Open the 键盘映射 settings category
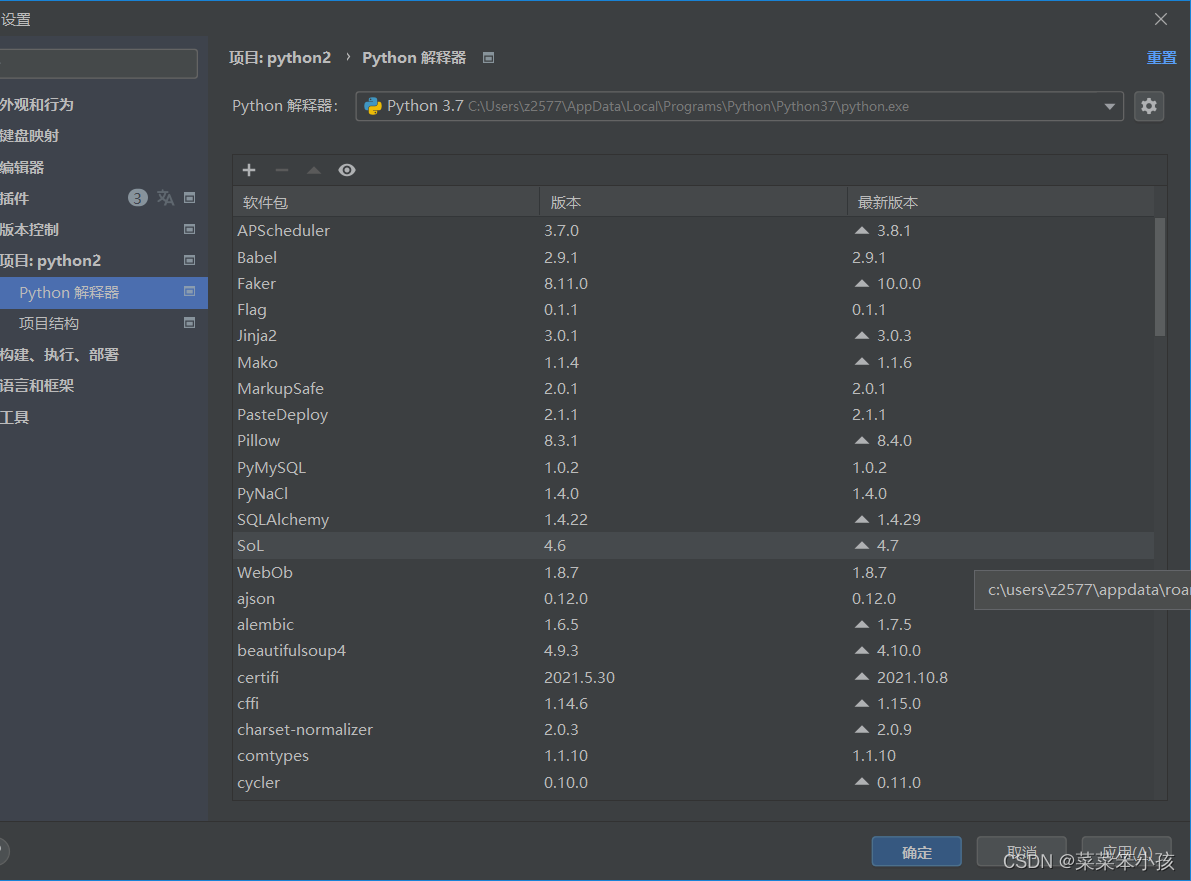This screenshot has width=1191, height=881. tap(30, 136)
